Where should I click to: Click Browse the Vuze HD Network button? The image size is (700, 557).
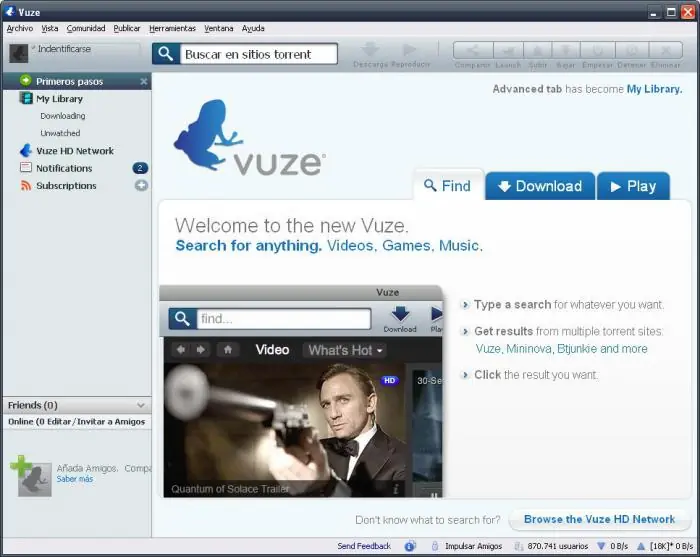pyautogui.click(x=599, y=519)
